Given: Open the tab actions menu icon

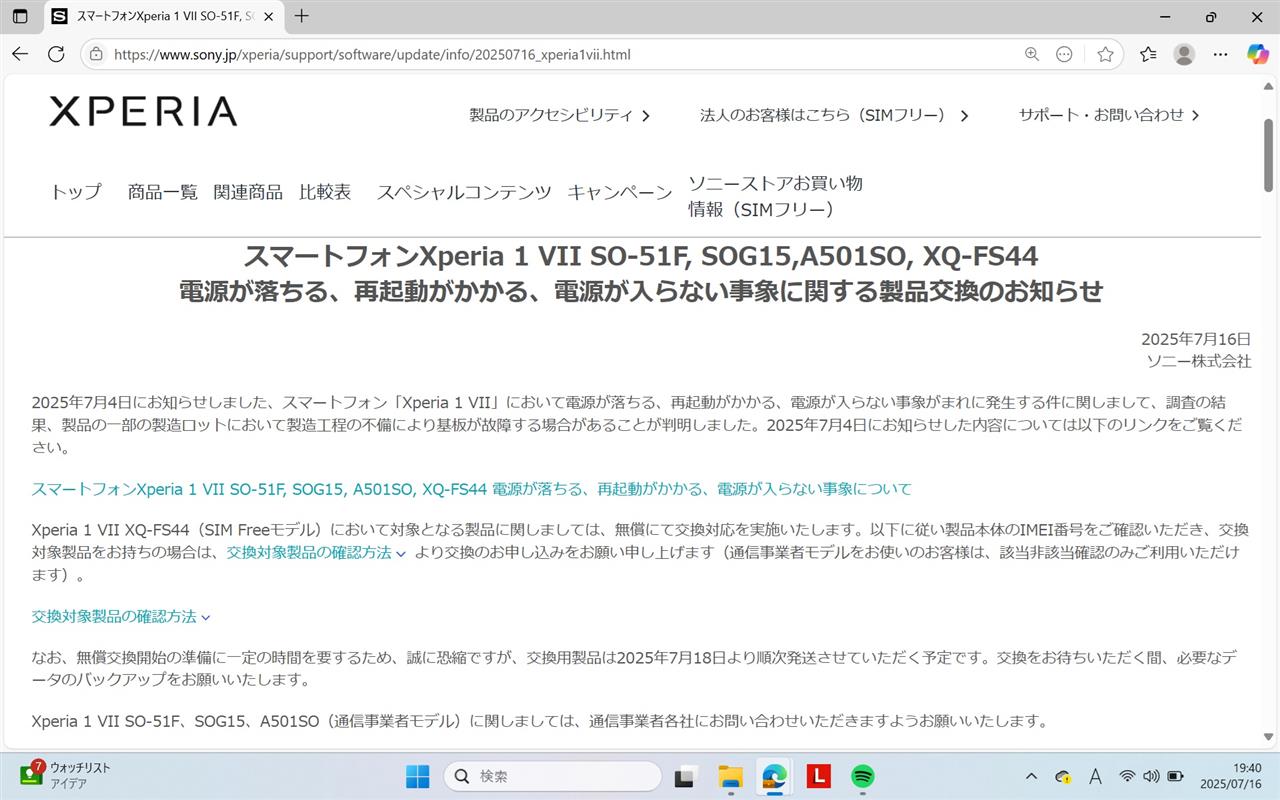Looking at the screenshot, I should click(20, 16).
